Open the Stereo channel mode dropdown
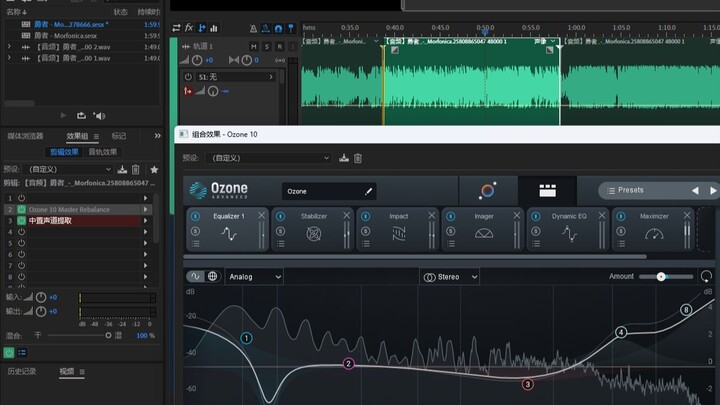The height and width of the screenshot is (405, 720). [450, 277]
